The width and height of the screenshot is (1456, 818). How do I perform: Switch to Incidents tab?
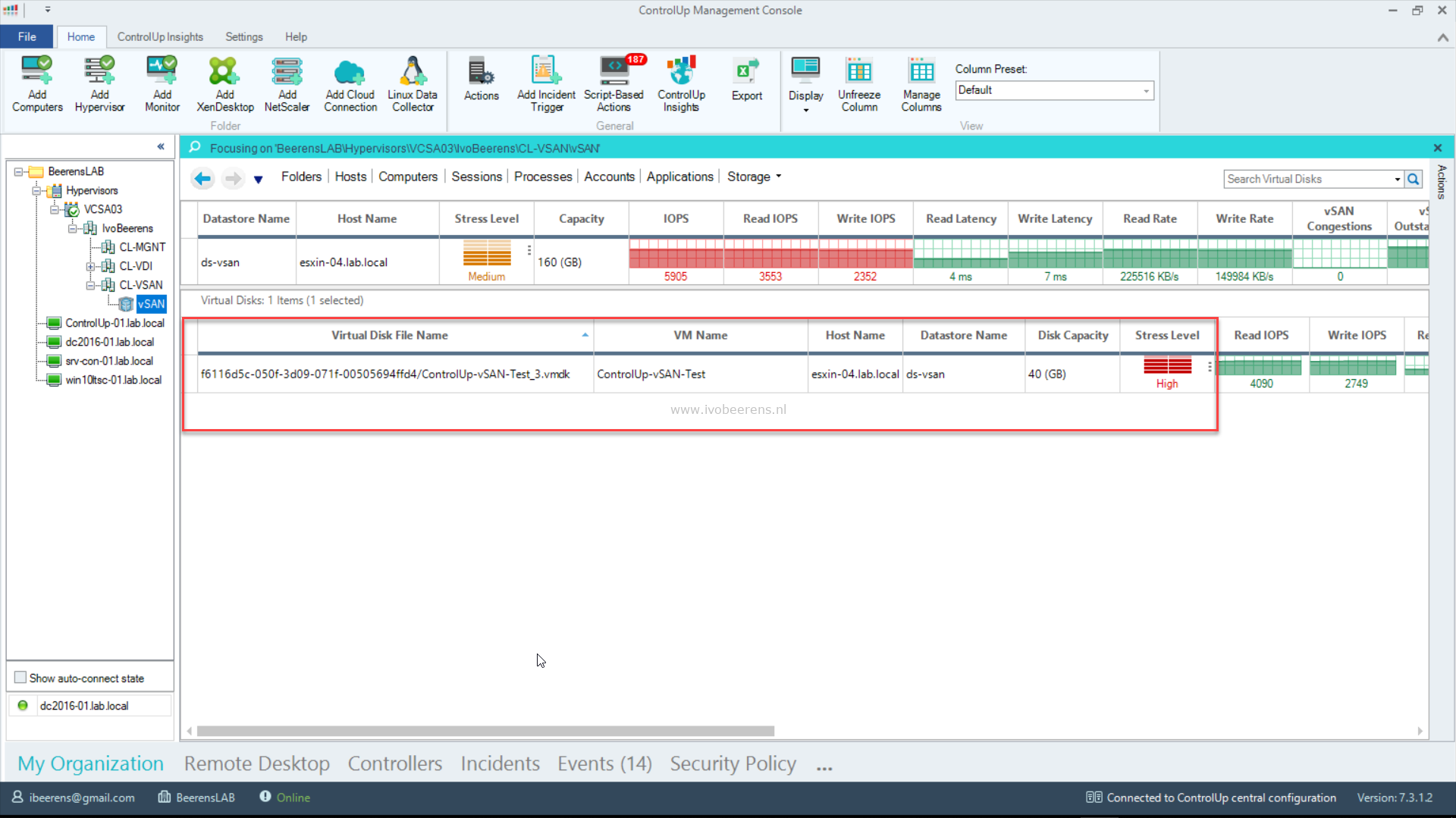[500, 763]
